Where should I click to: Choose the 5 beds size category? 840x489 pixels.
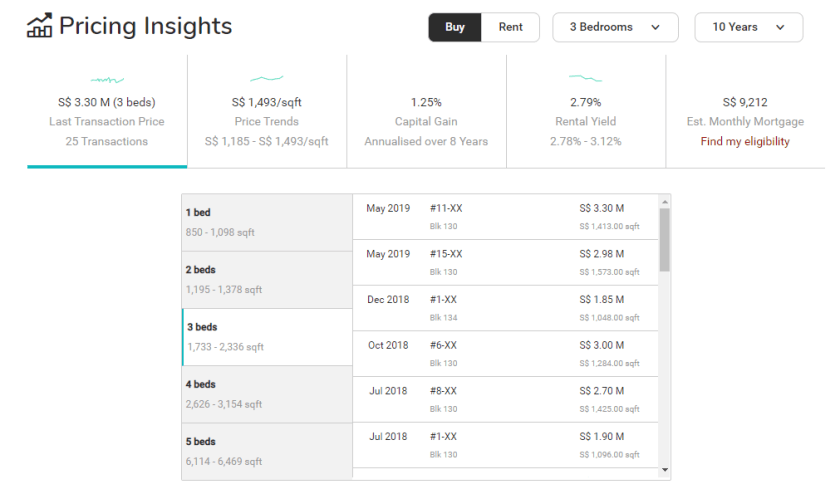pos(267,451)
